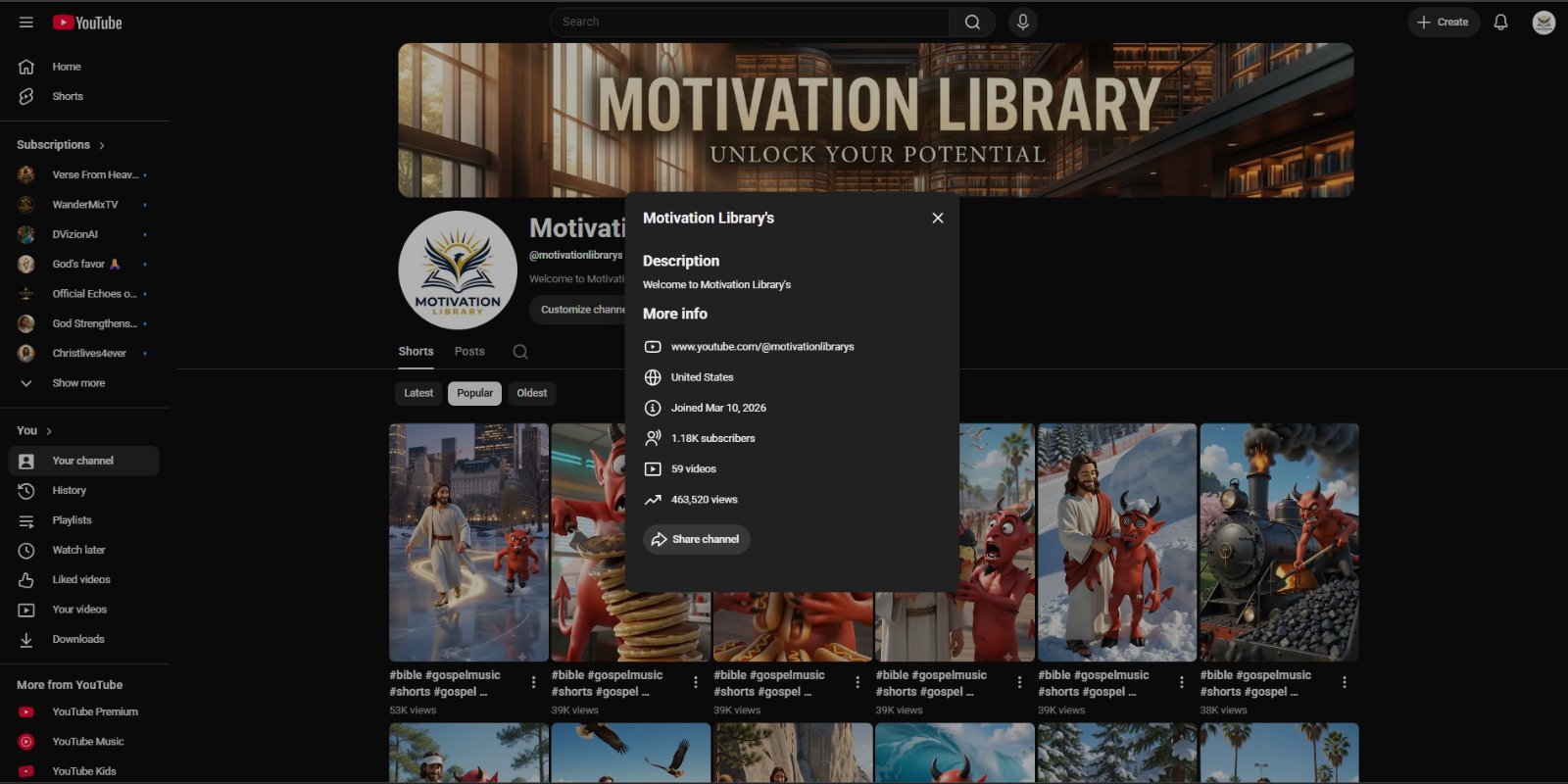The width and height of the screenshot is (1568, 784).
Task: Open the Jesus ice skating short thumbnail
Action: [x=468, y=542]
